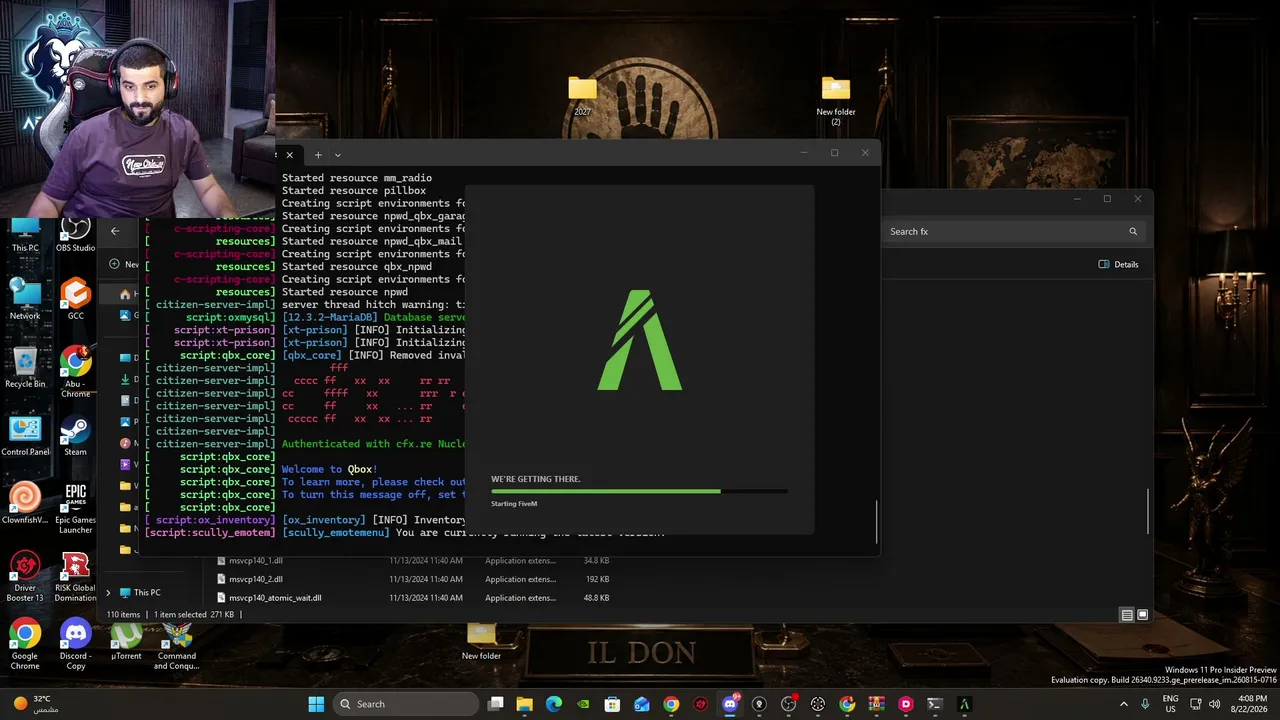Open the New folder (2) desktop folder
The image size is (1280, 720).
tap(836, 100)
